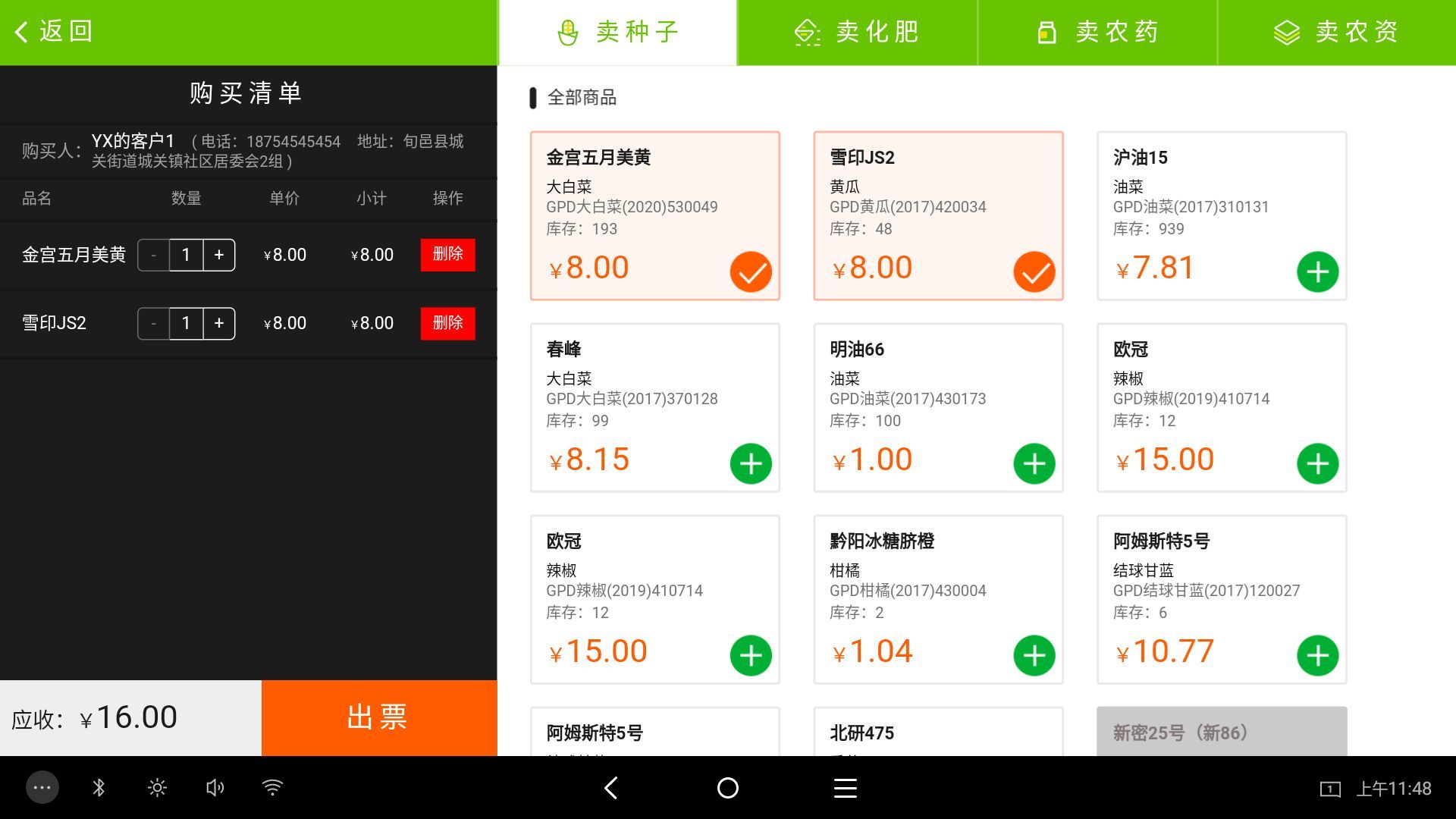The width and height of the screenshot is (1456, 819).
Task: Open brightness control in the system bar
Action: pyautogui.click(x=157, y=788)
